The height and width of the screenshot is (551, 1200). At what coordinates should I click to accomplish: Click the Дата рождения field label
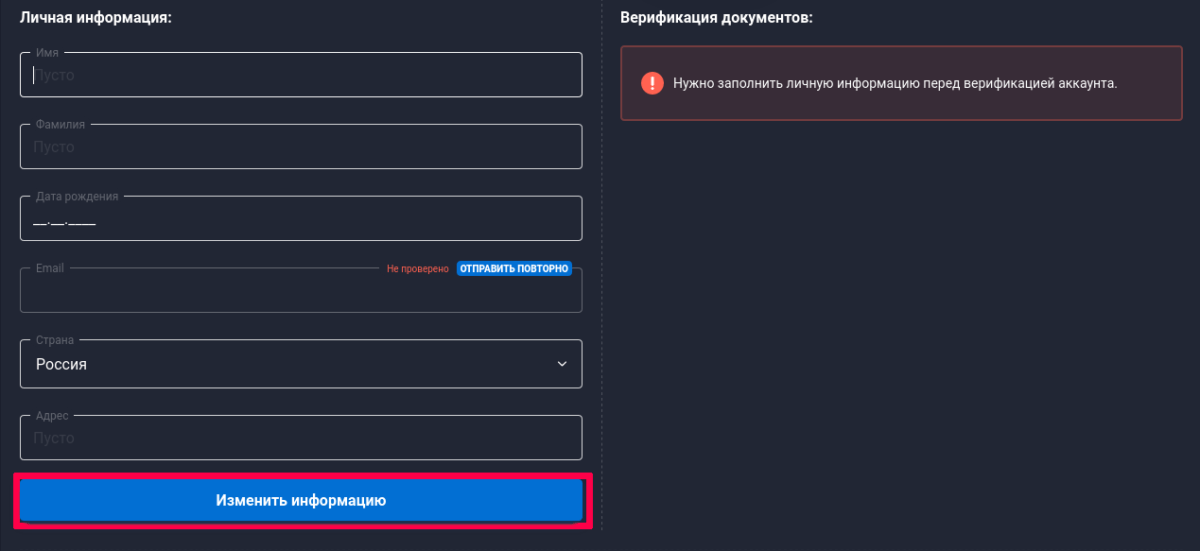(x=77, y=197)
